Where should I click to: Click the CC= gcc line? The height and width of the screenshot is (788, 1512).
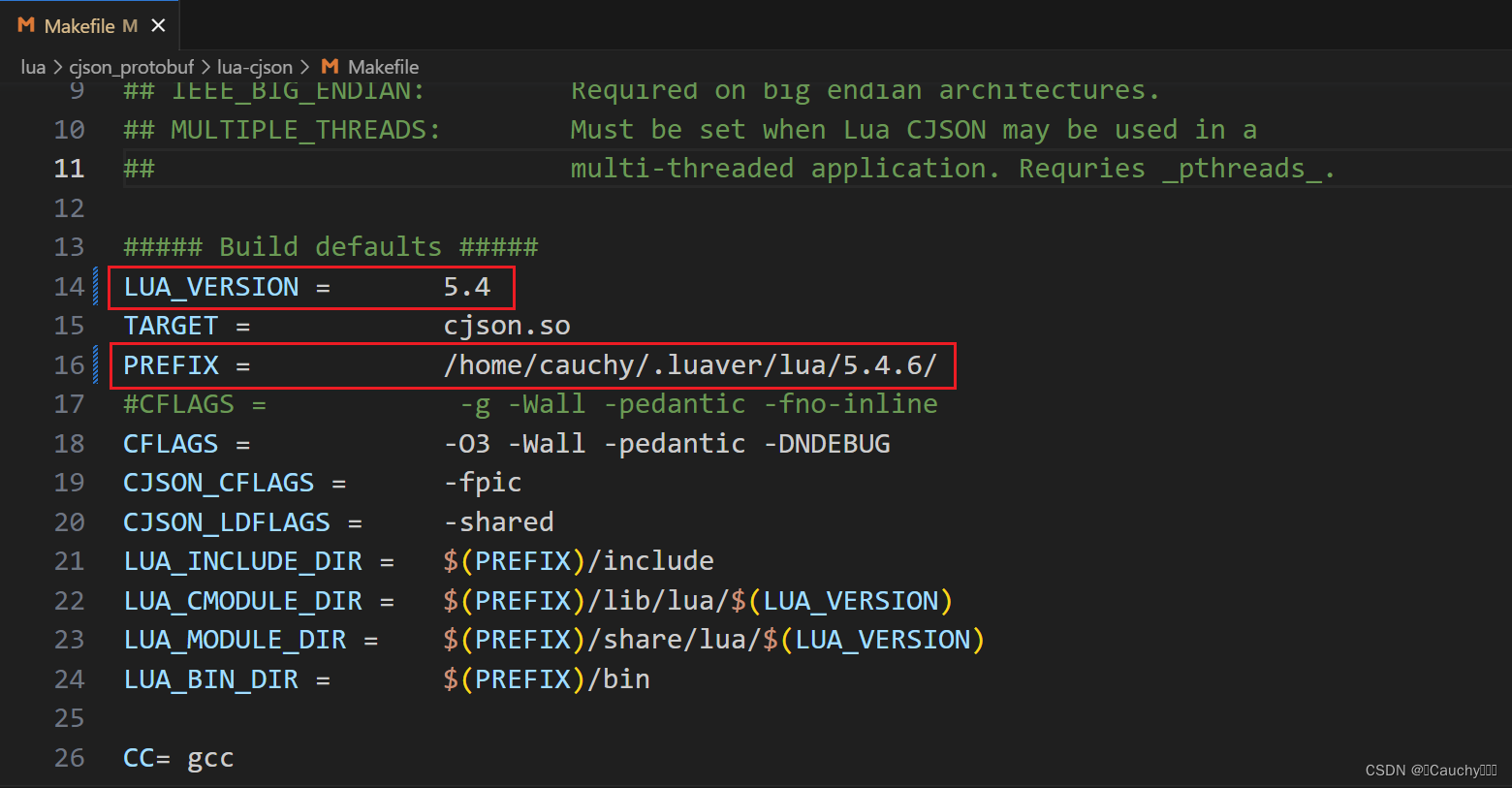pos(178,758)
